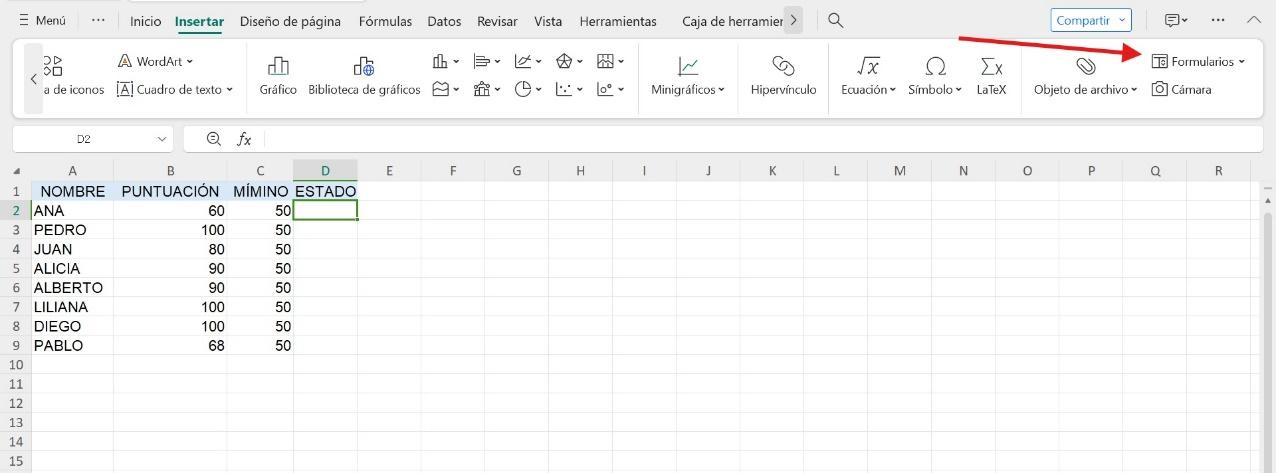Viewport: 1276px width, 473px height.
Task: Open the Formularios tool
Action: [1198, 62]
